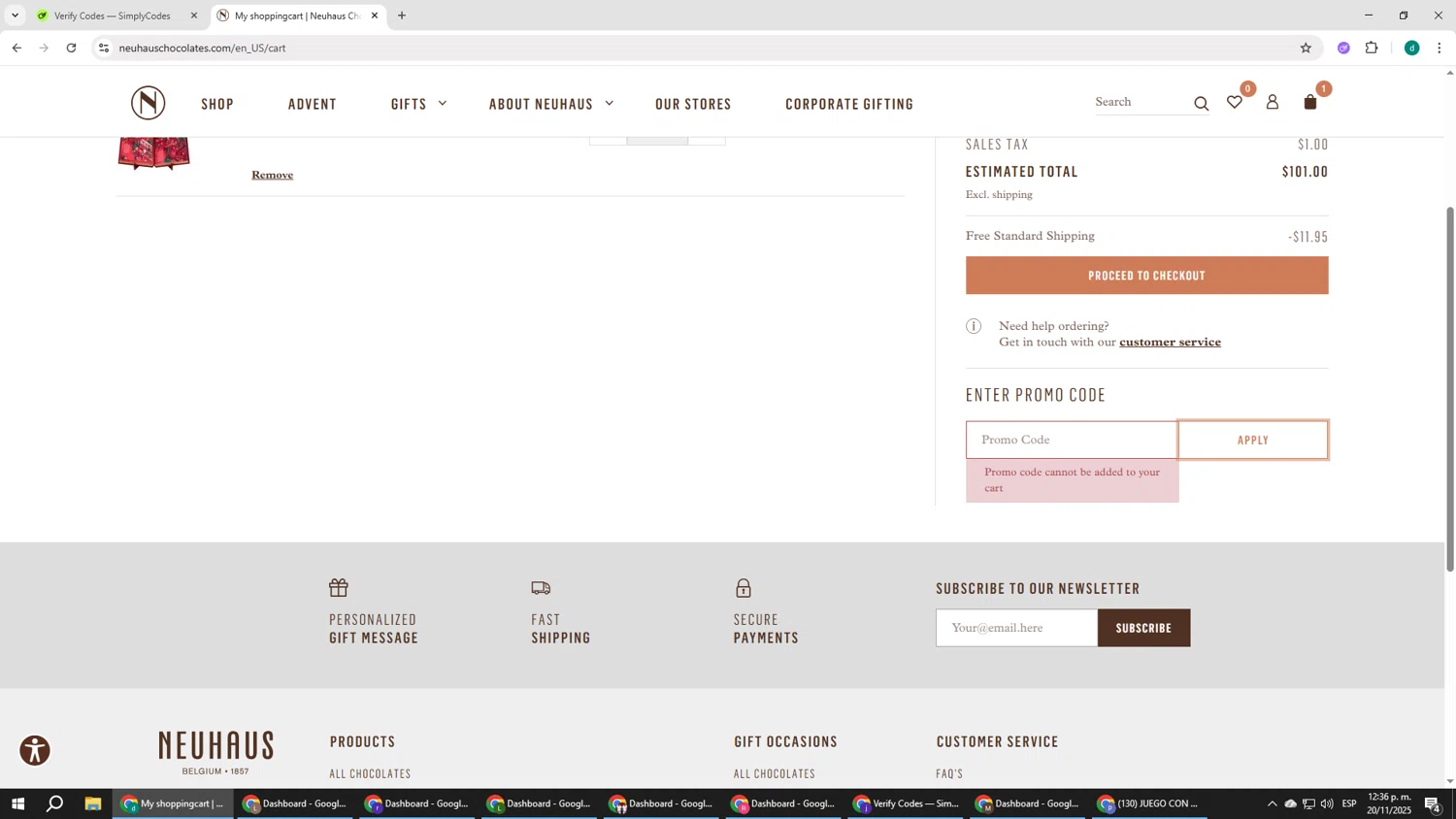1456x819 pixels.
Task: Open the tab search dropdown arrow
Action: coord(15,16)
